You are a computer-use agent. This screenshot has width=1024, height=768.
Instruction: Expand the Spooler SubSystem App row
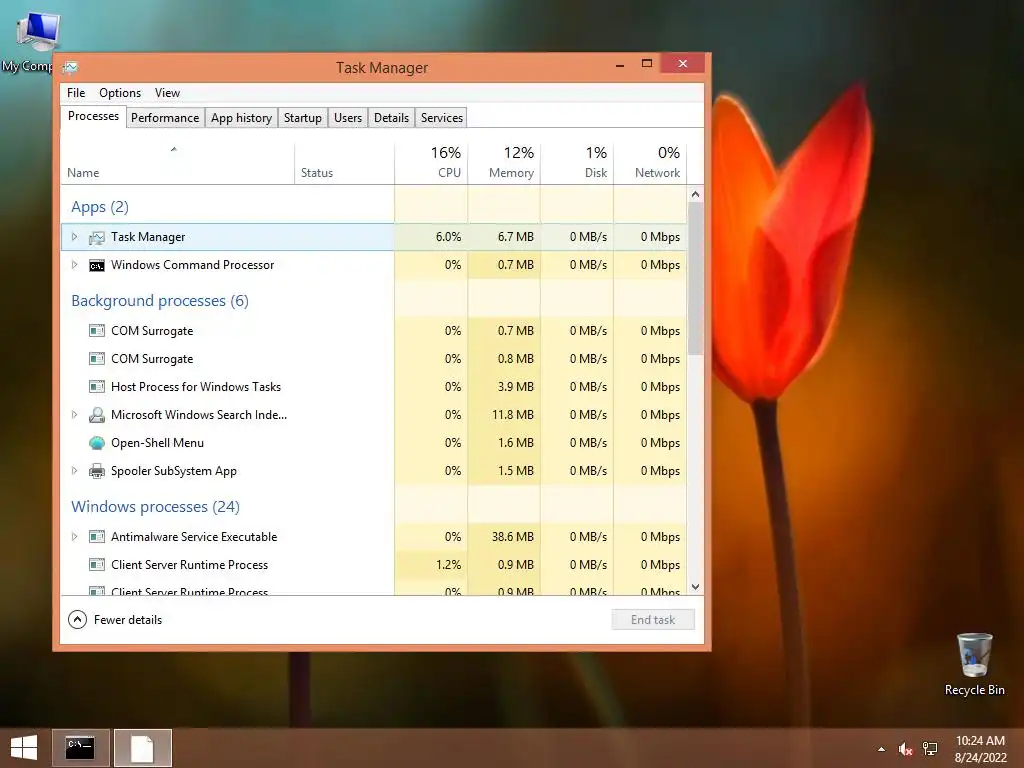74,471
